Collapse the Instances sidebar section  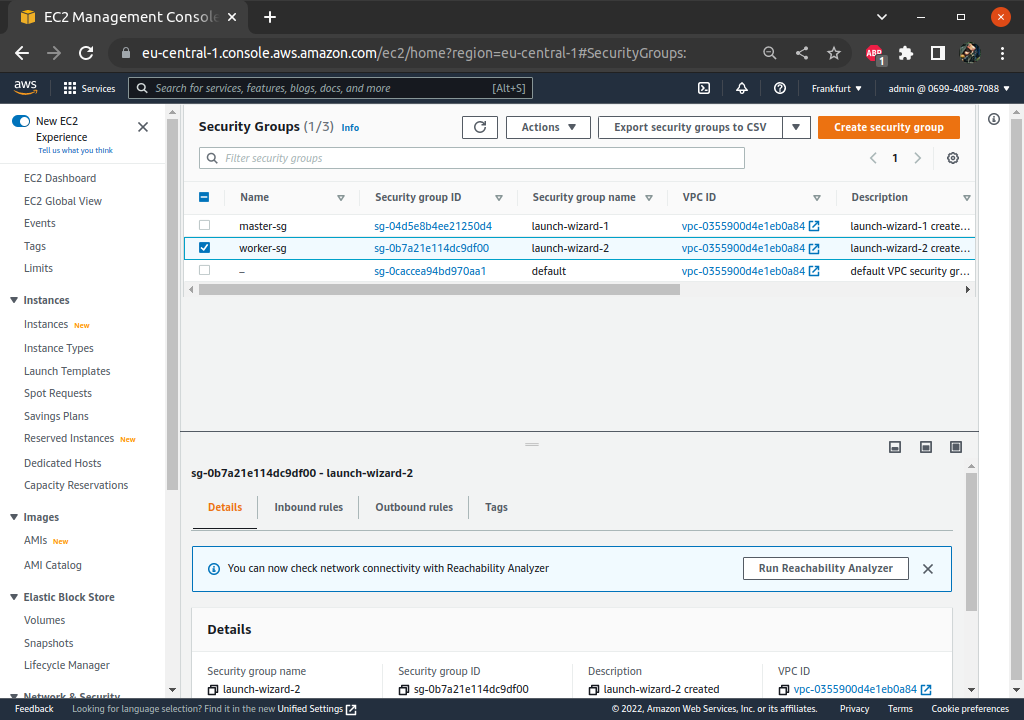tap(14, 300)
